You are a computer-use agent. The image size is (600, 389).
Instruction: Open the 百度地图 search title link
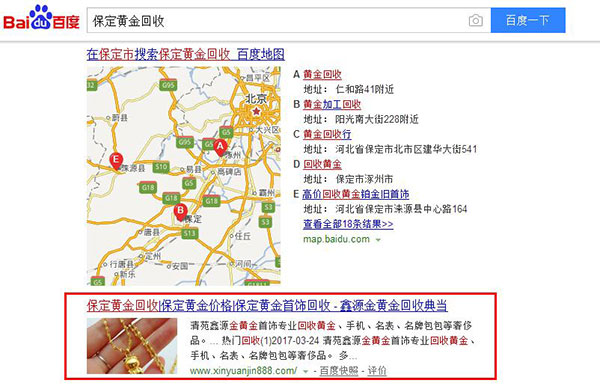pyautogui.click(x=185, y=54)
